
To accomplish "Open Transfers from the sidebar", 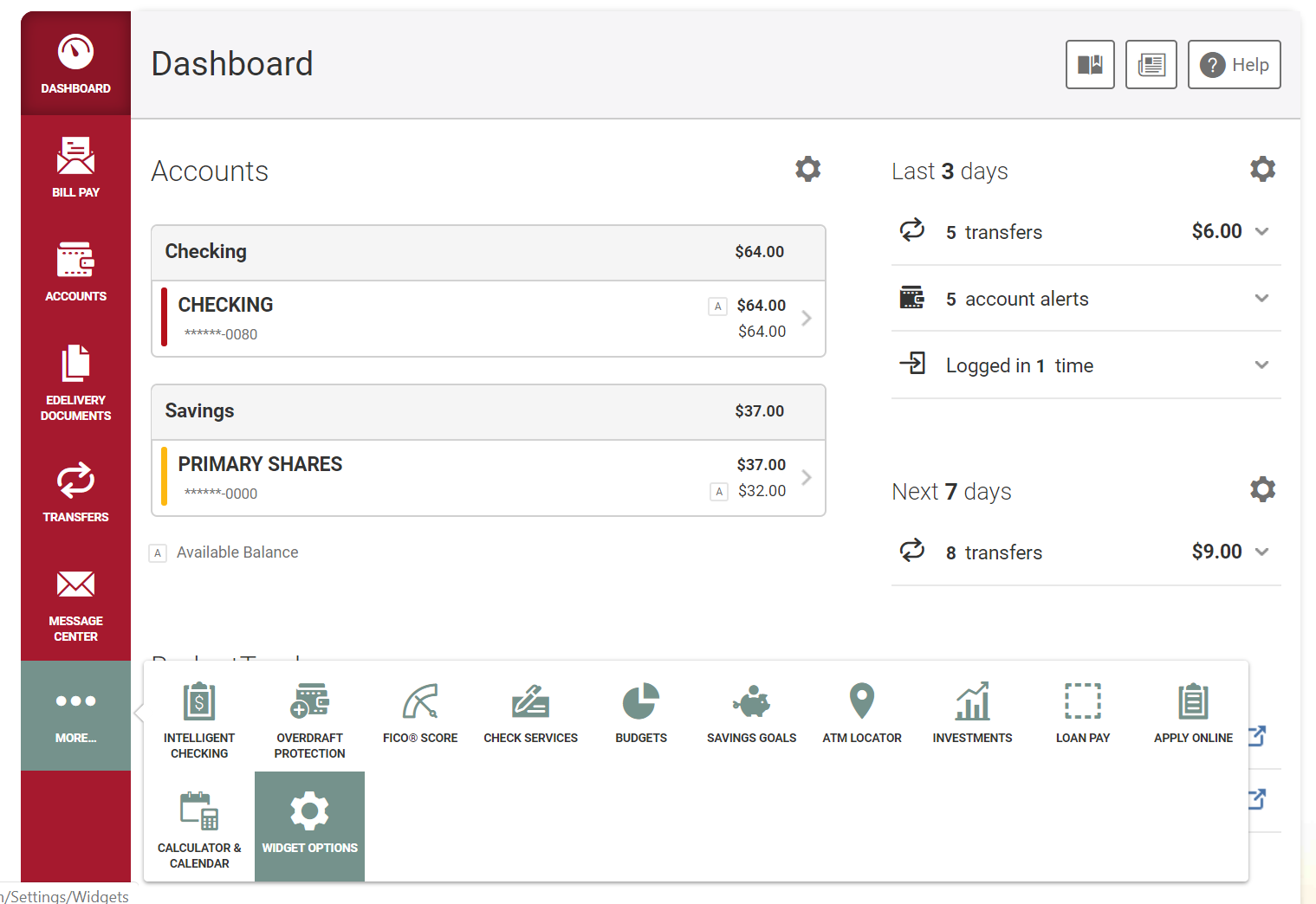I will (x=75, y=492).
